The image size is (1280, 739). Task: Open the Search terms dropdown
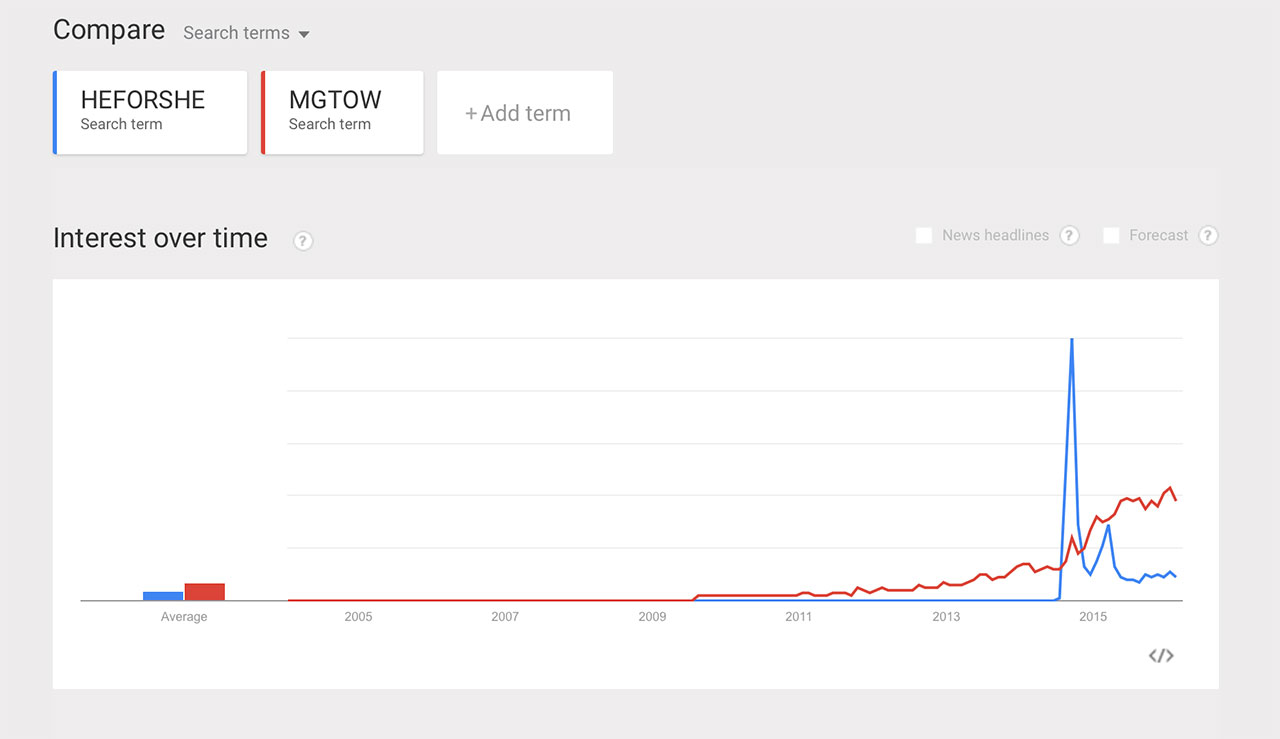tap(246, 33)
